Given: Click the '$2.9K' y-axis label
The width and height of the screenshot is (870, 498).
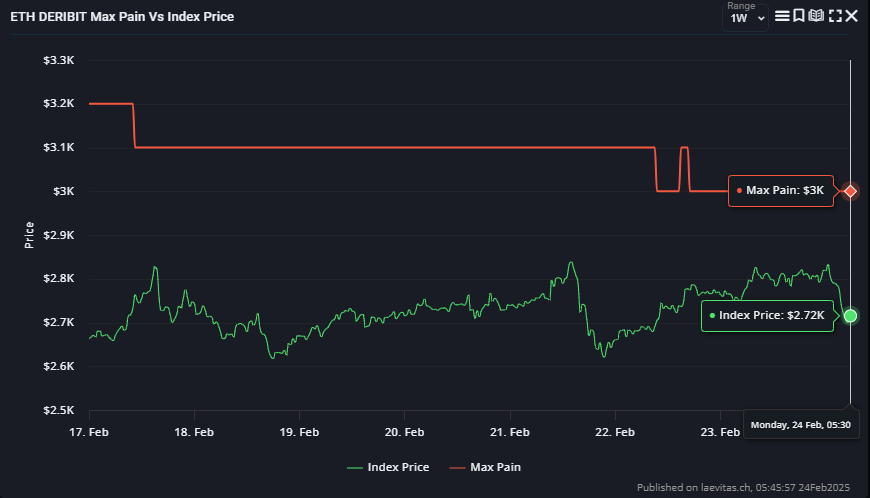Looking at the screenshot, I should click(x=59, y=235).
